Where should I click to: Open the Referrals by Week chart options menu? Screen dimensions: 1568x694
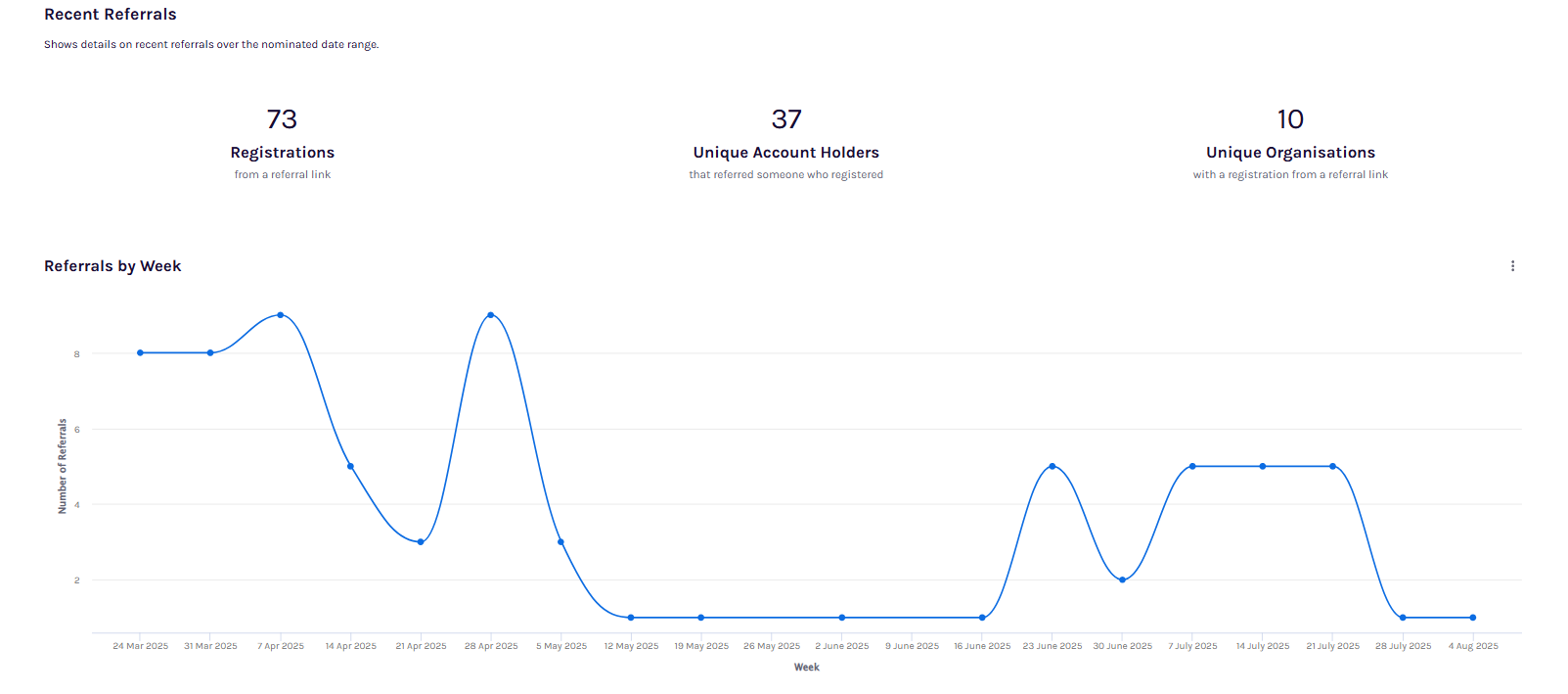[1512, 266]
